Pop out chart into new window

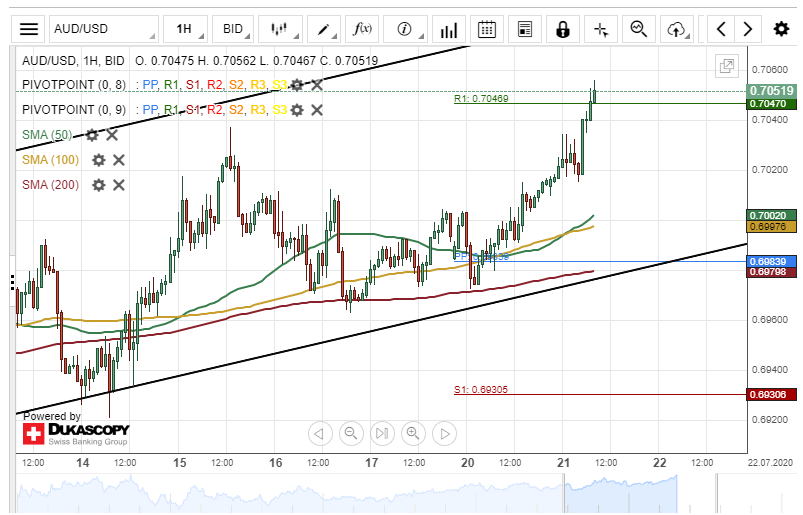(727, 67)
